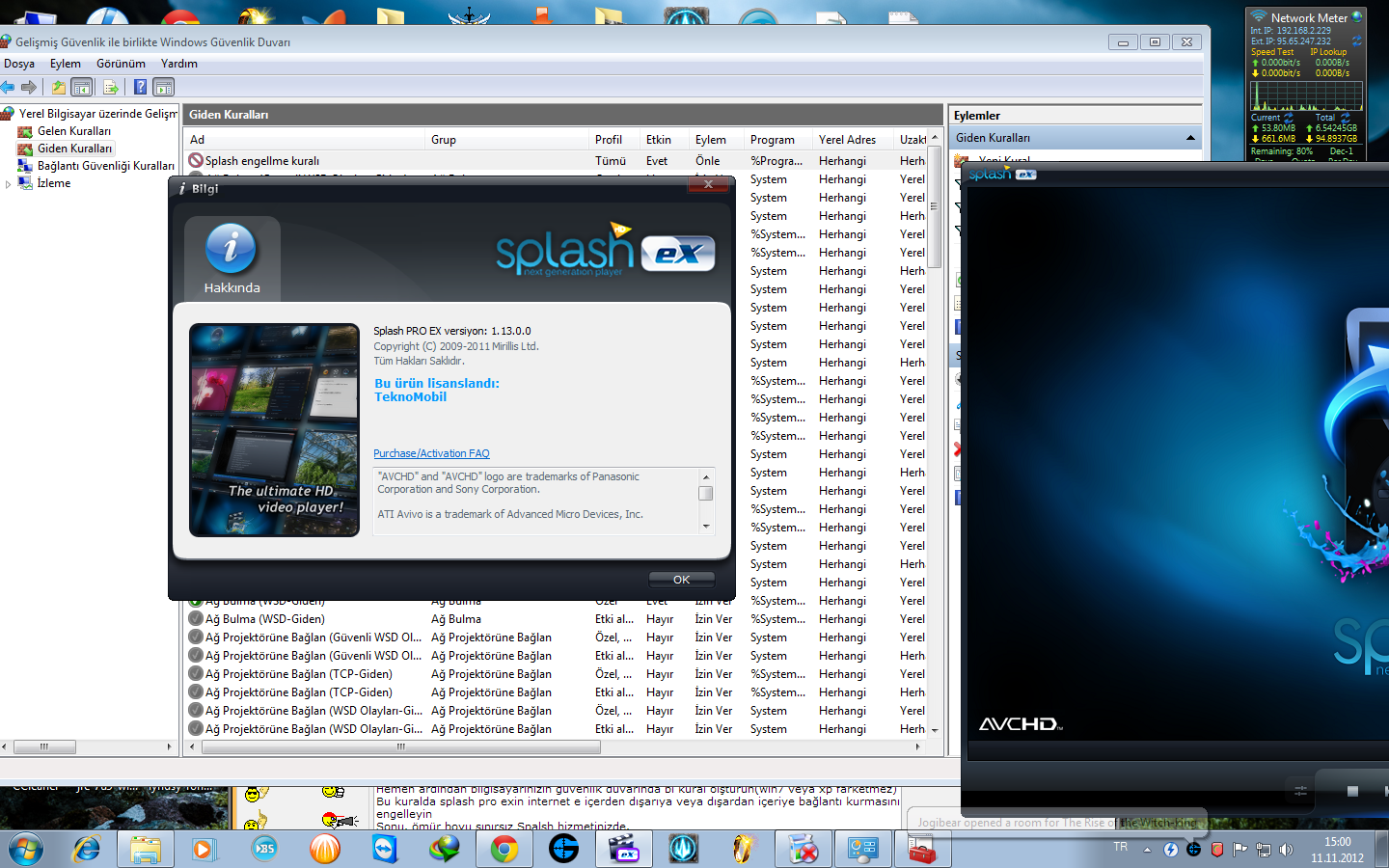The height and width of the screenshot is (868, 1389).
Task: Click the Forward arrow in firewall toolbar
Action: click(x=29, y=88)
